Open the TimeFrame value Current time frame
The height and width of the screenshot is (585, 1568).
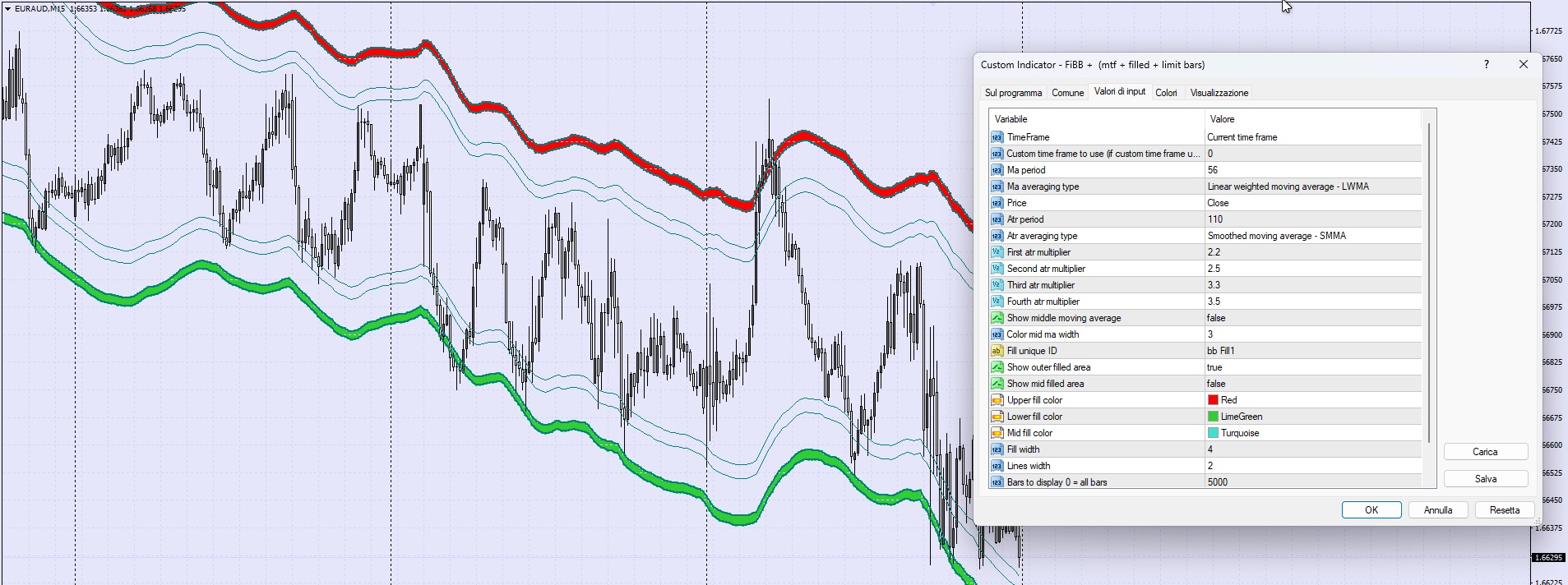1313,137
